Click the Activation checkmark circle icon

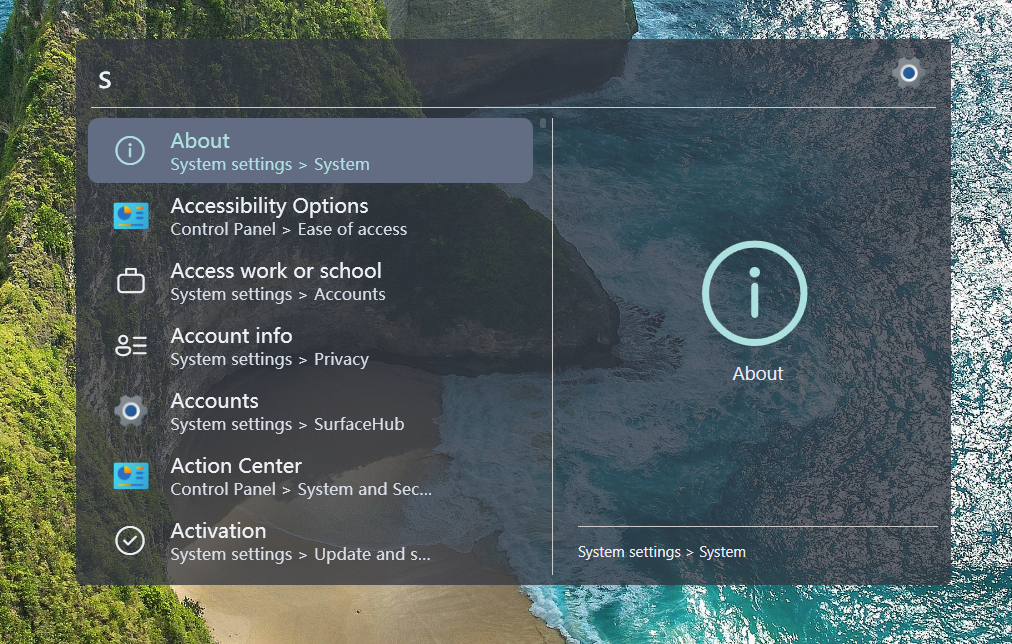[x=130, y=541]
